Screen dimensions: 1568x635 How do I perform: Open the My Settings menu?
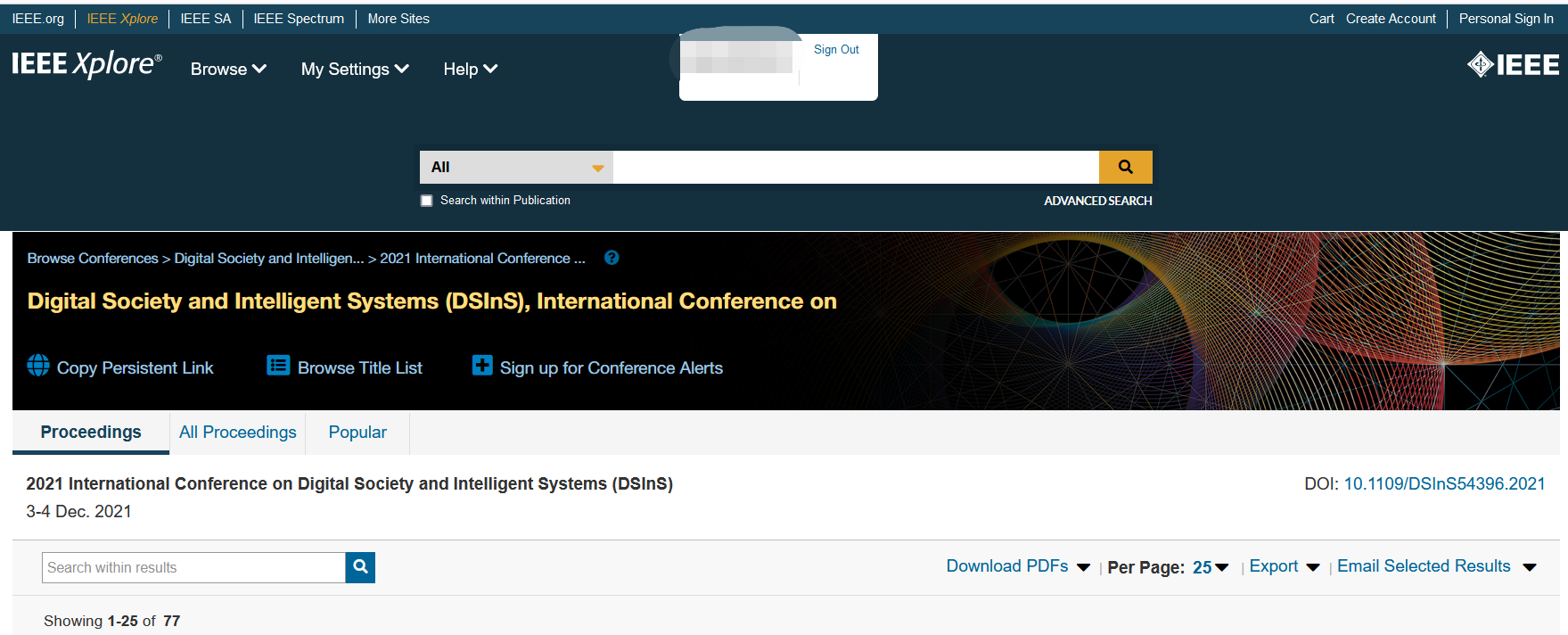(x=355, y=69)
